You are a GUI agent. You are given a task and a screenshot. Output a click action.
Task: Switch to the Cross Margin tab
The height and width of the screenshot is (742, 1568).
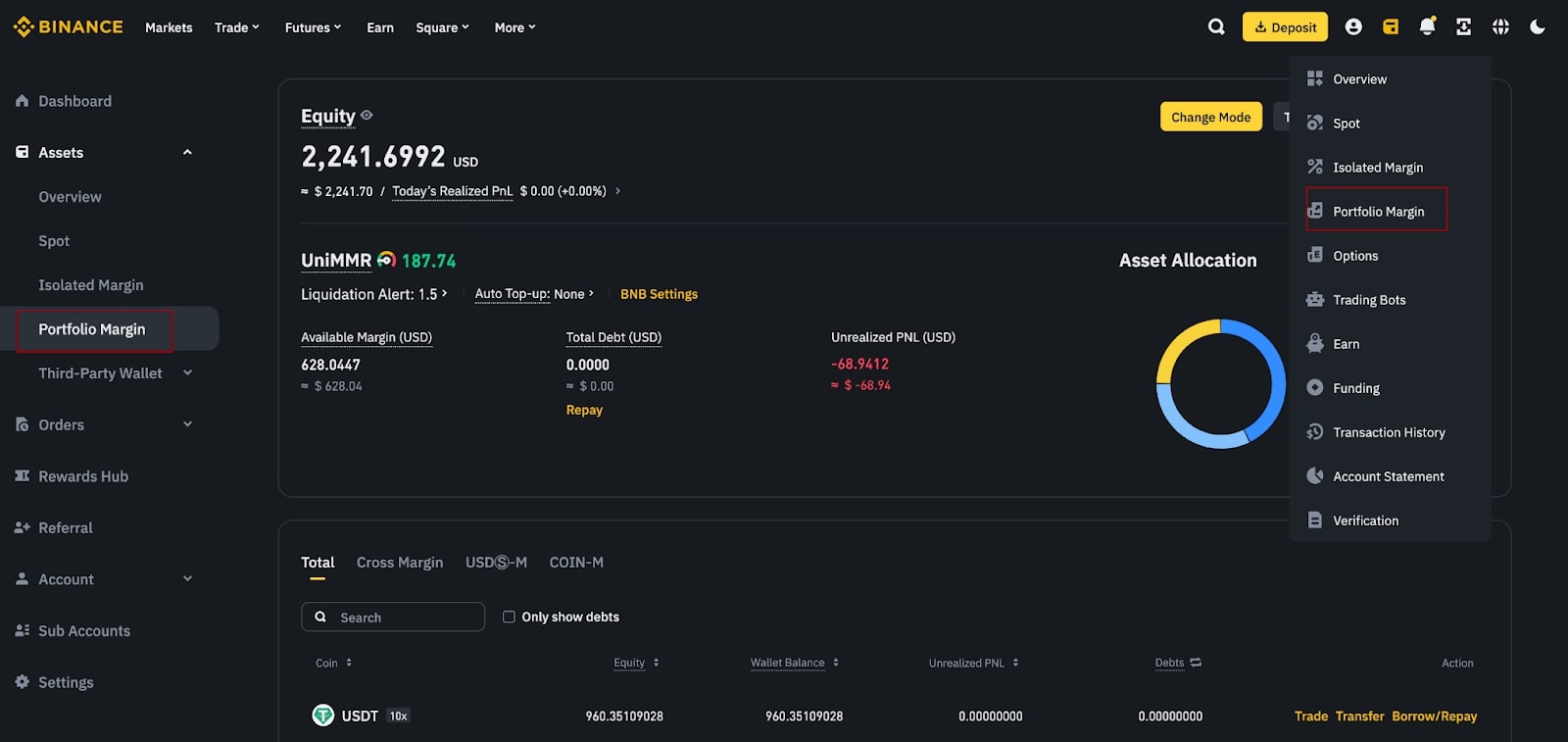400,563
